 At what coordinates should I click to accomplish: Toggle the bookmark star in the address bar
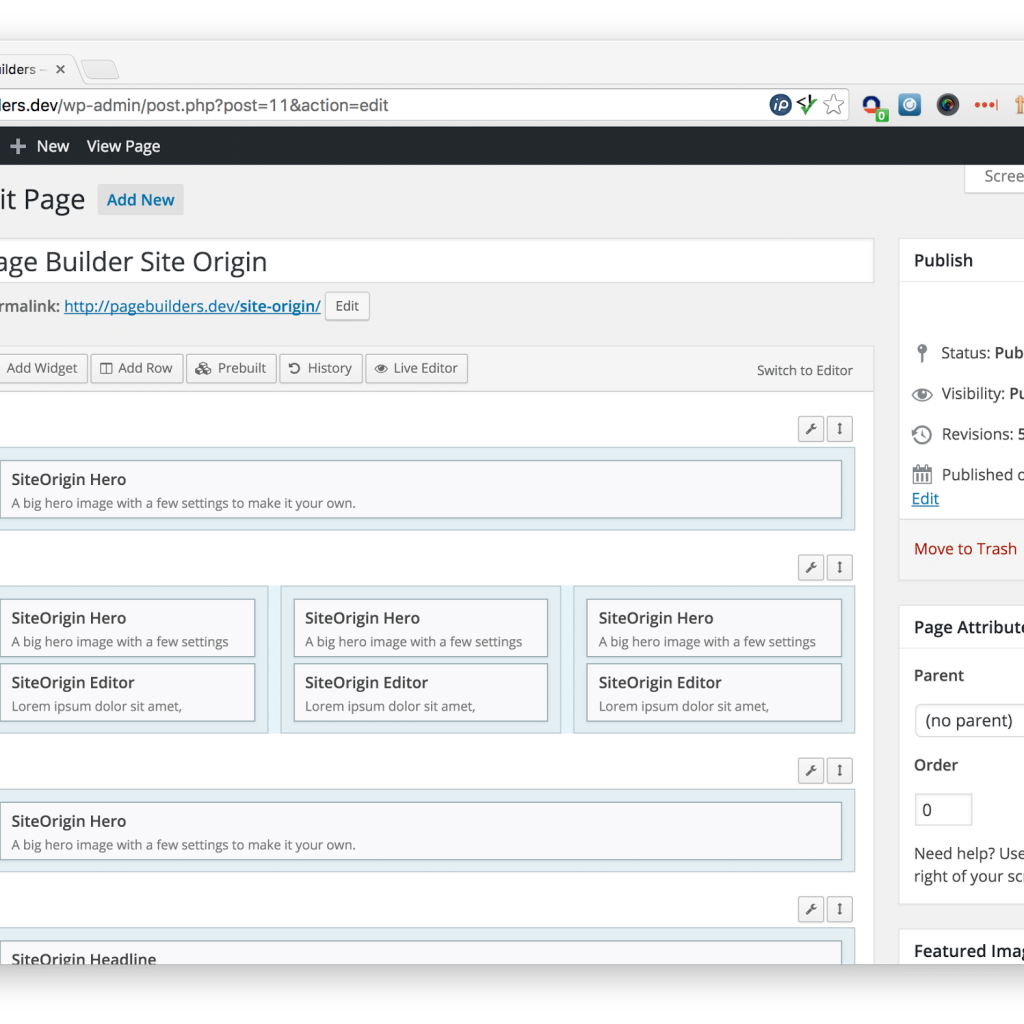click(x=833, y=104)
